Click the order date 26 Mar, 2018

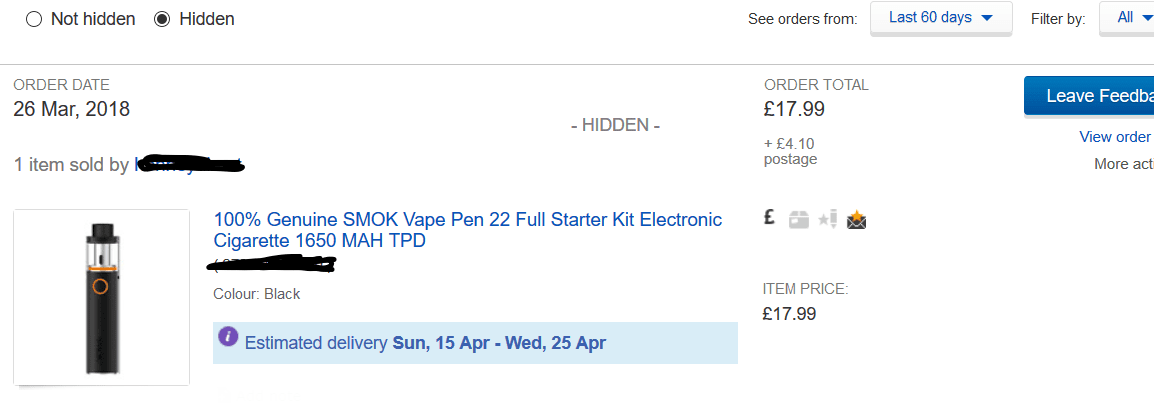click(71, 109)
